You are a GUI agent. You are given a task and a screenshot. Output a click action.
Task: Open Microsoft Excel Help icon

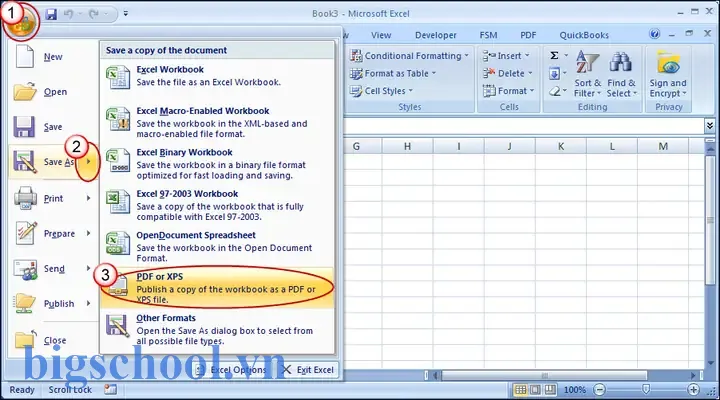[x=654, y=34]
